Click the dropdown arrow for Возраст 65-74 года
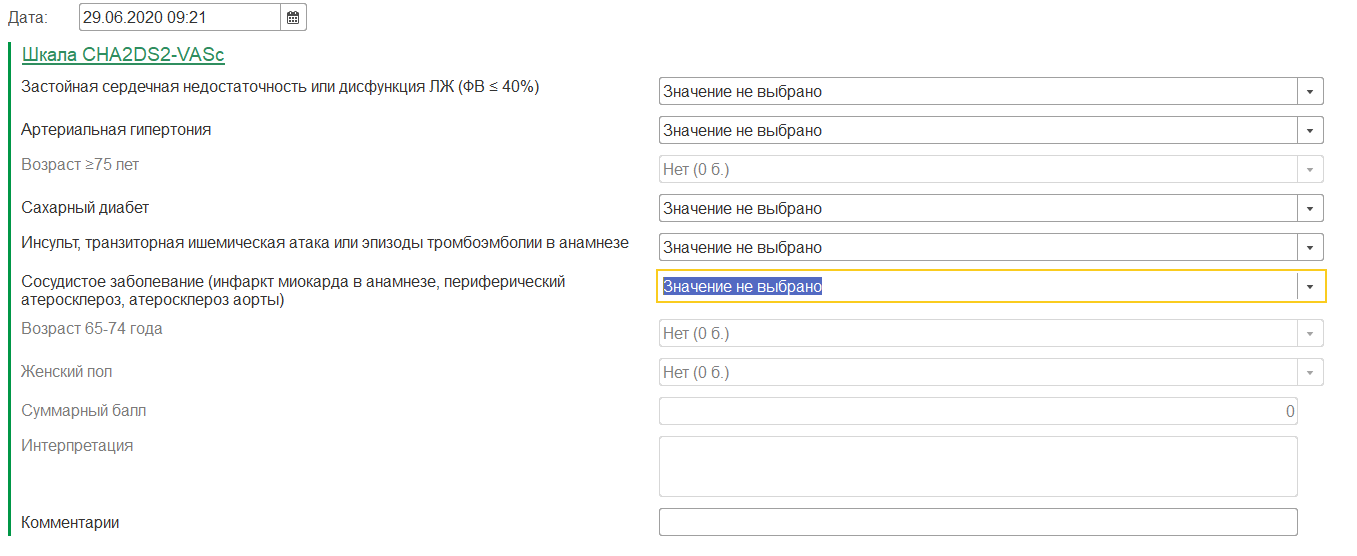This screenshot has width=1357, height=556. [x=1310, y=334]
